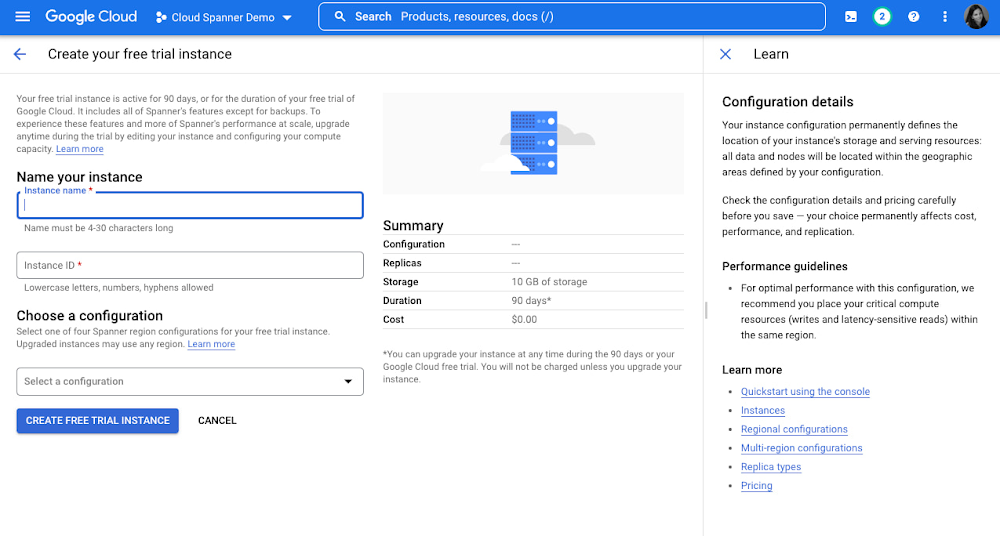Click the 'Choose a configuration' heading

[x=90, y=316]
